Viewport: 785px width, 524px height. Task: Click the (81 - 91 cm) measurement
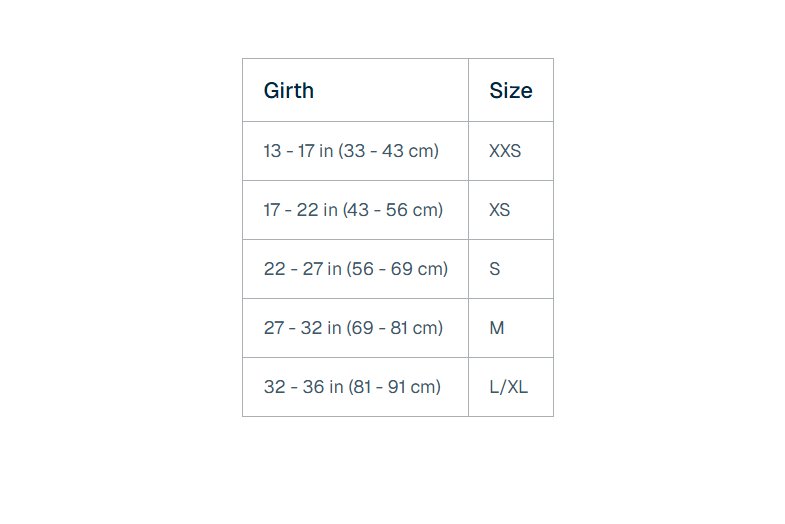pos(394,387)
